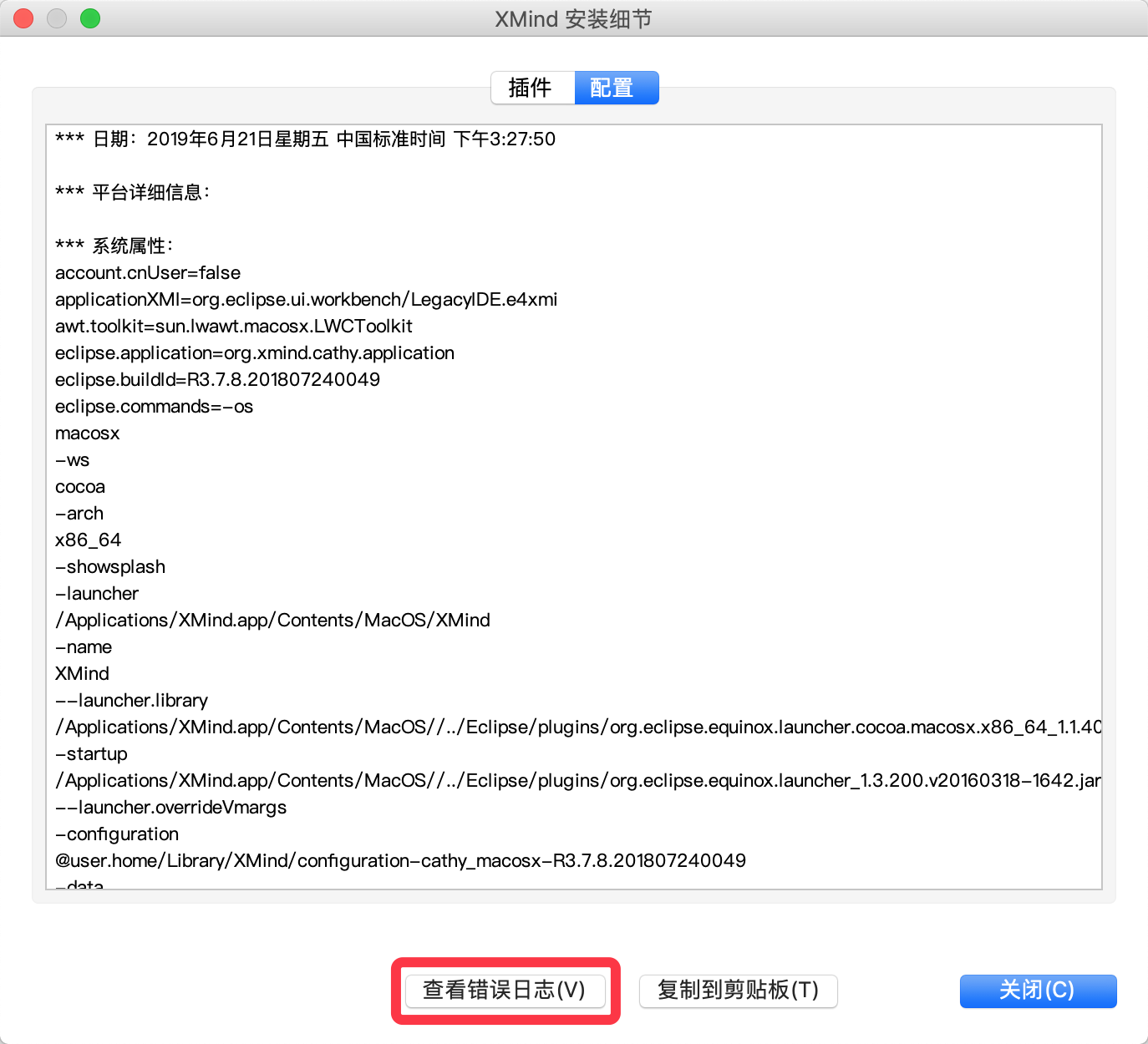Click the applicationXMI LegacyIDE.e4xmi line
The height and width of the screenshot is (1044, 1148).
(x=306, y=300)
